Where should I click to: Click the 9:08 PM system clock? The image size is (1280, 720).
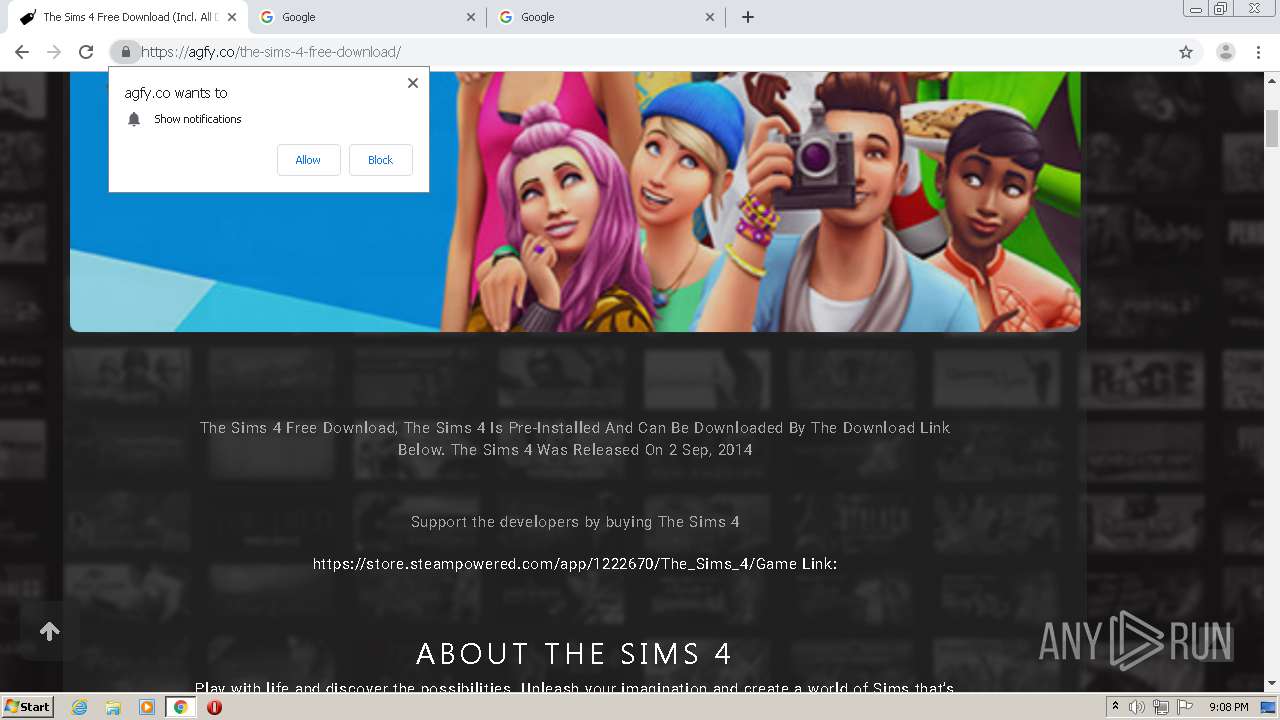tap(1228, 707)
